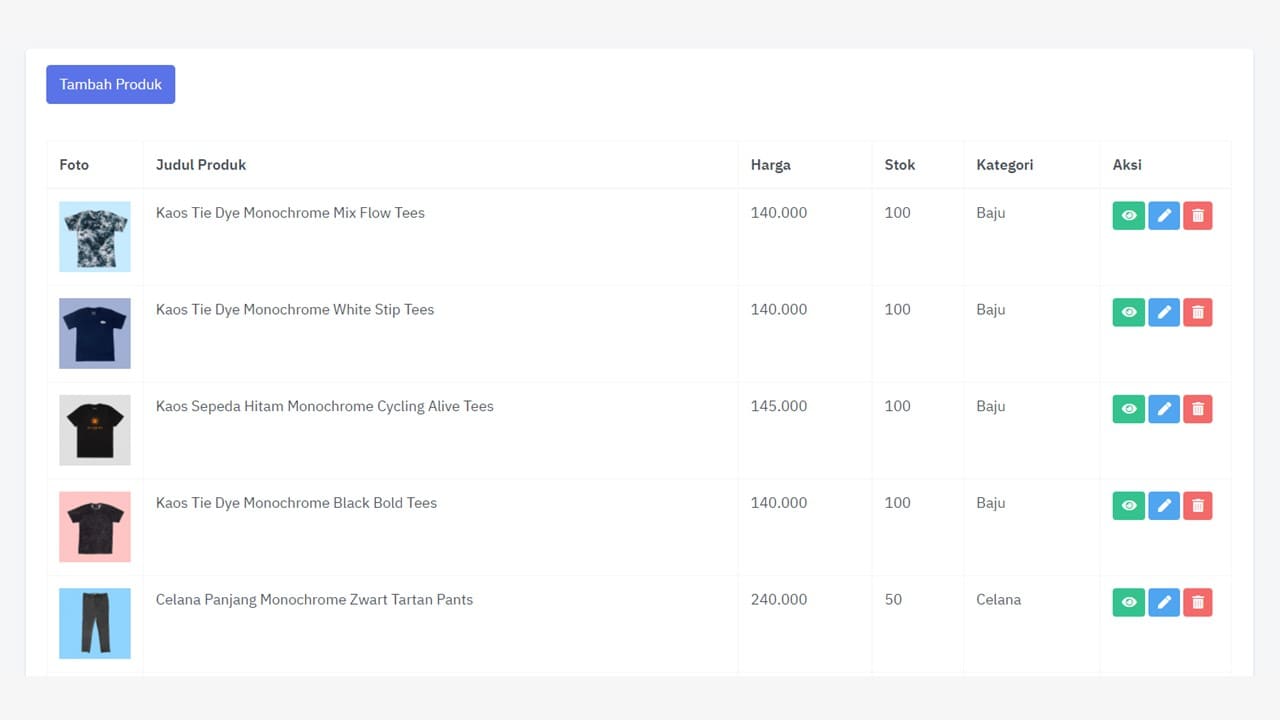View details of Mix Flow Tees product

[1128, 216]
